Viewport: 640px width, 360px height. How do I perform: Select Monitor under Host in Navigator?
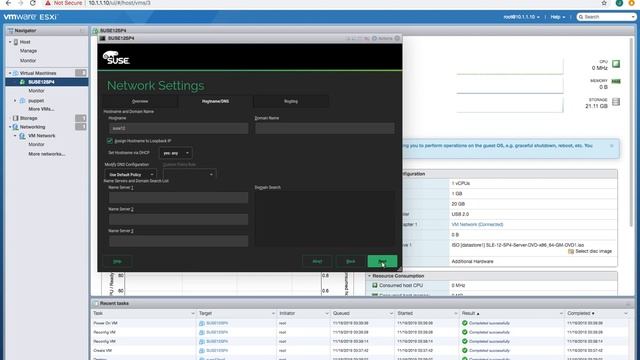point(28,61)
